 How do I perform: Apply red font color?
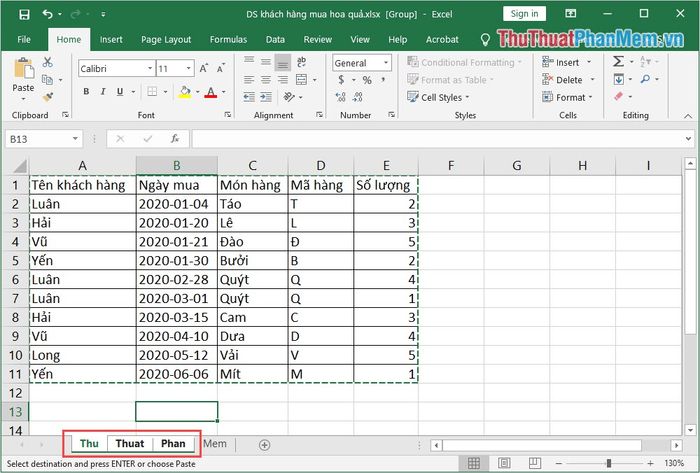pyautogui.click(x=211, y=92)
